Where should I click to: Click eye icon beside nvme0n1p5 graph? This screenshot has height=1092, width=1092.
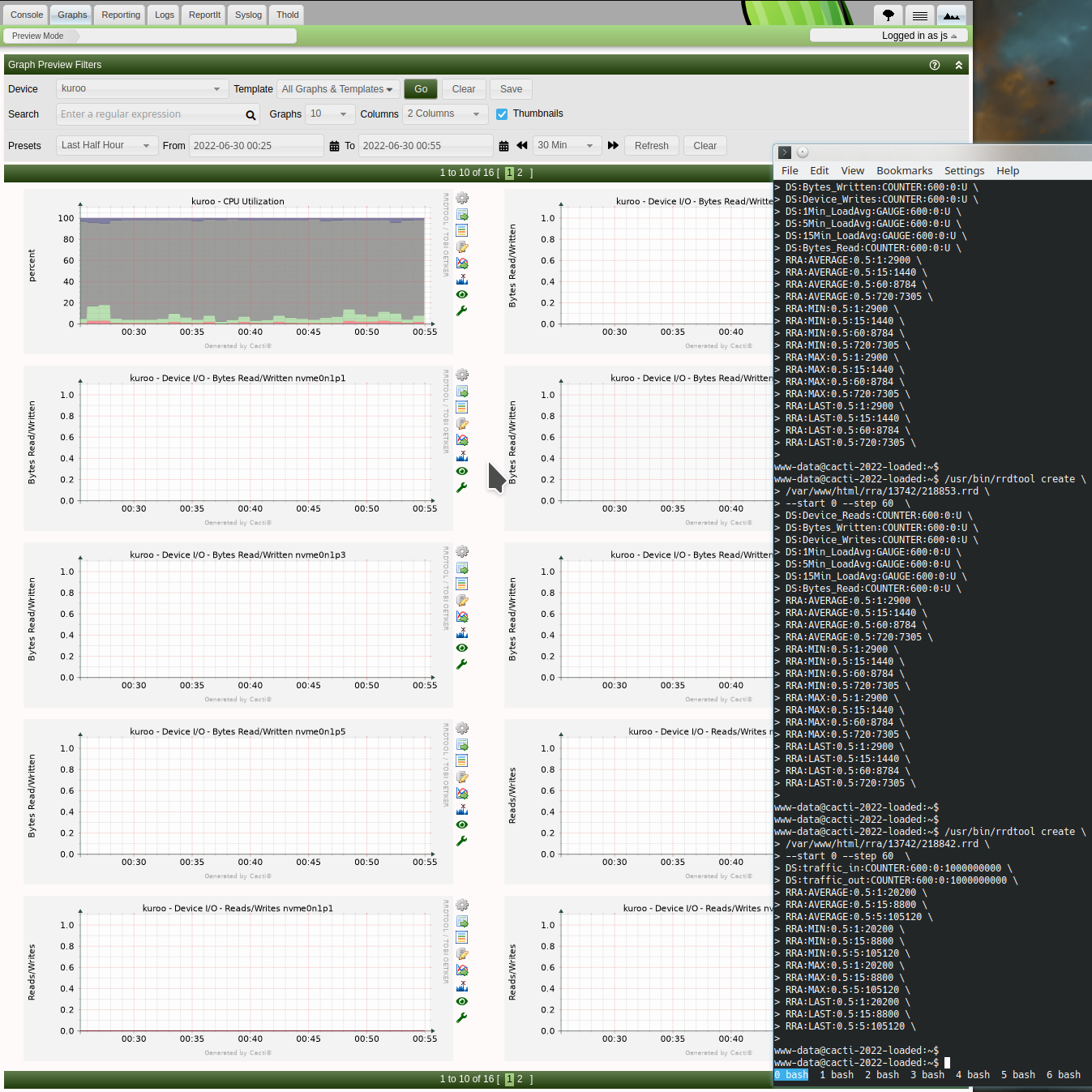pyautogui.click(x=462, y=824)
